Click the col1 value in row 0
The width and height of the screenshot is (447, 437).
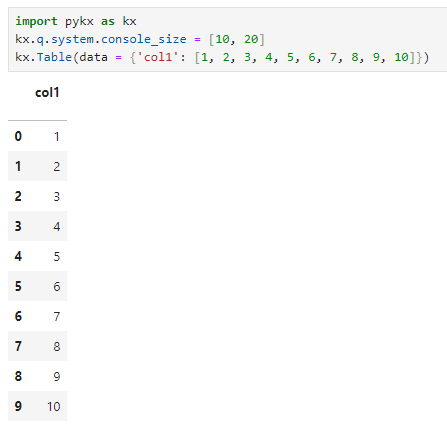point(57,136)
